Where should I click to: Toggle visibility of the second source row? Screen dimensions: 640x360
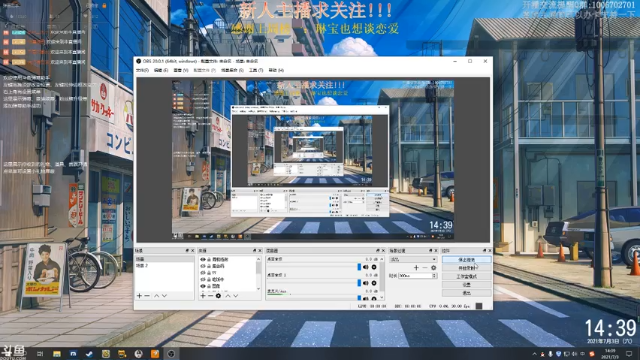click(x=203, y=266)
